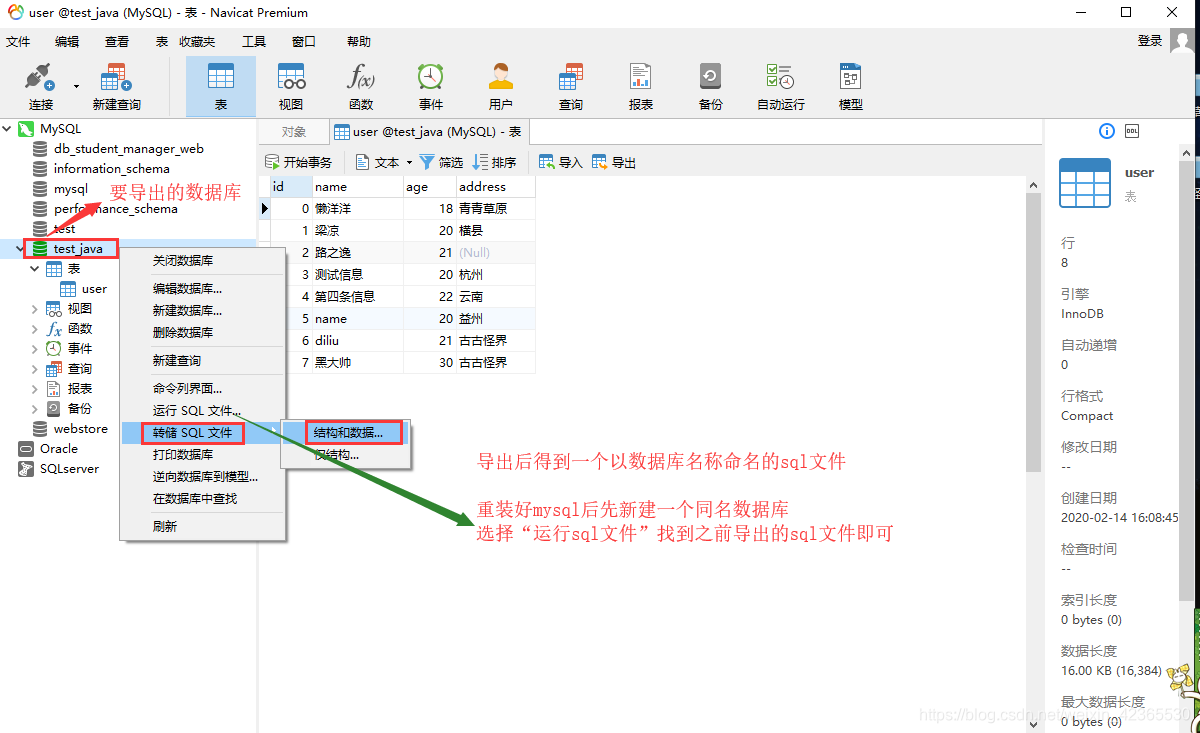The height and width of the screenshot is (733, 1200).
Task: Open the 模型 model toolbar icon
Action: (x=851, y=87)
